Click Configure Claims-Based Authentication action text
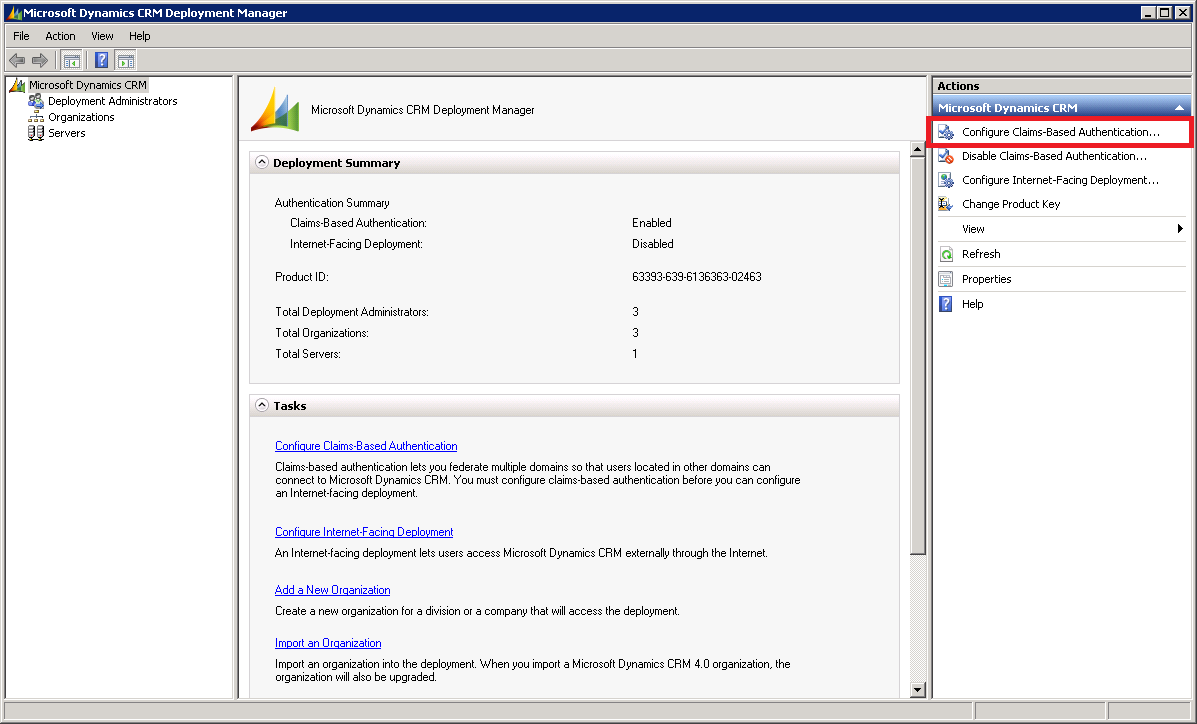 pyautogui.click(x=1060, y=132)
